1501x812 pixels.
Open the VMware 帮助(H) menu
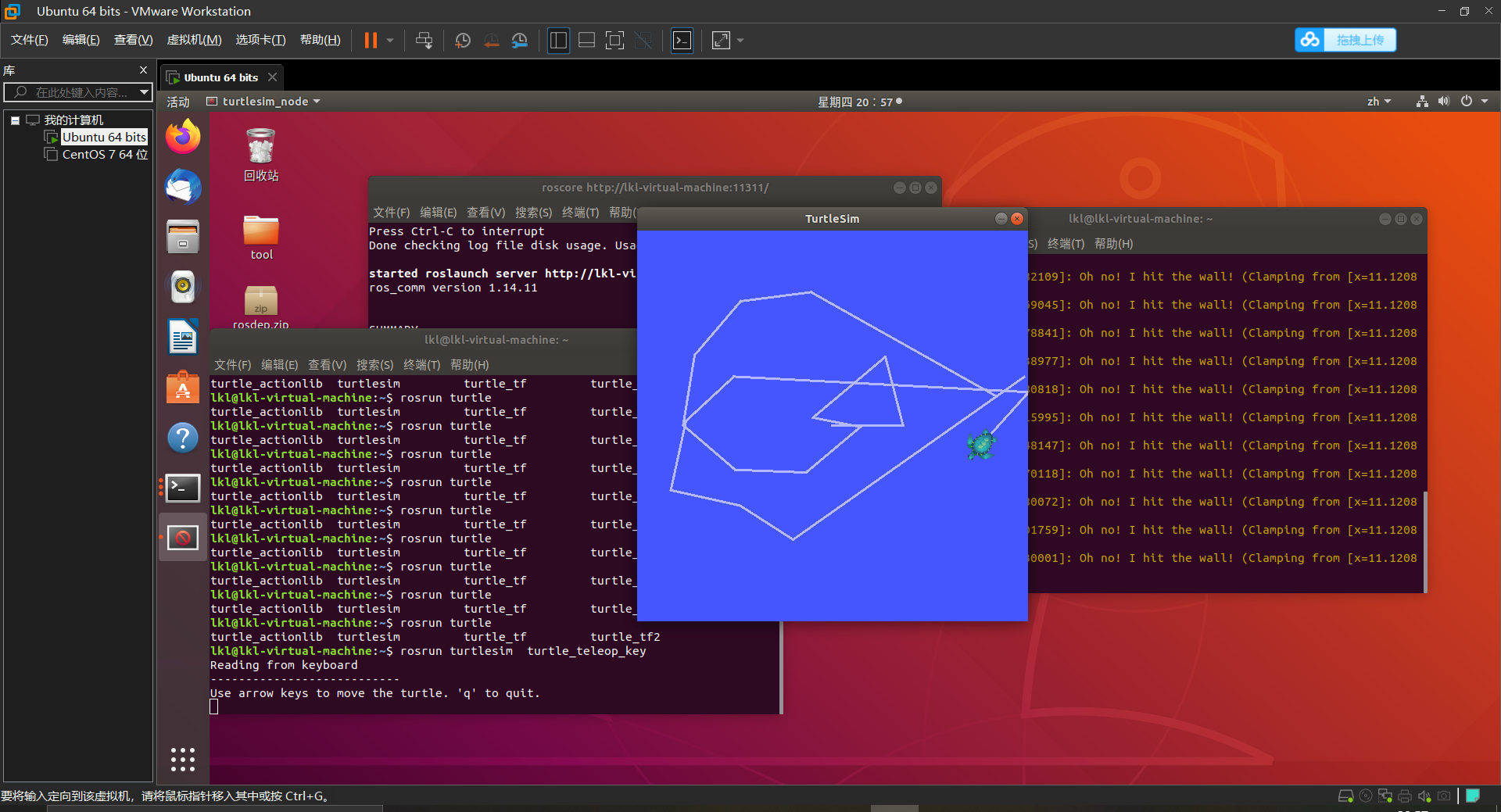[x=320, y=40]
